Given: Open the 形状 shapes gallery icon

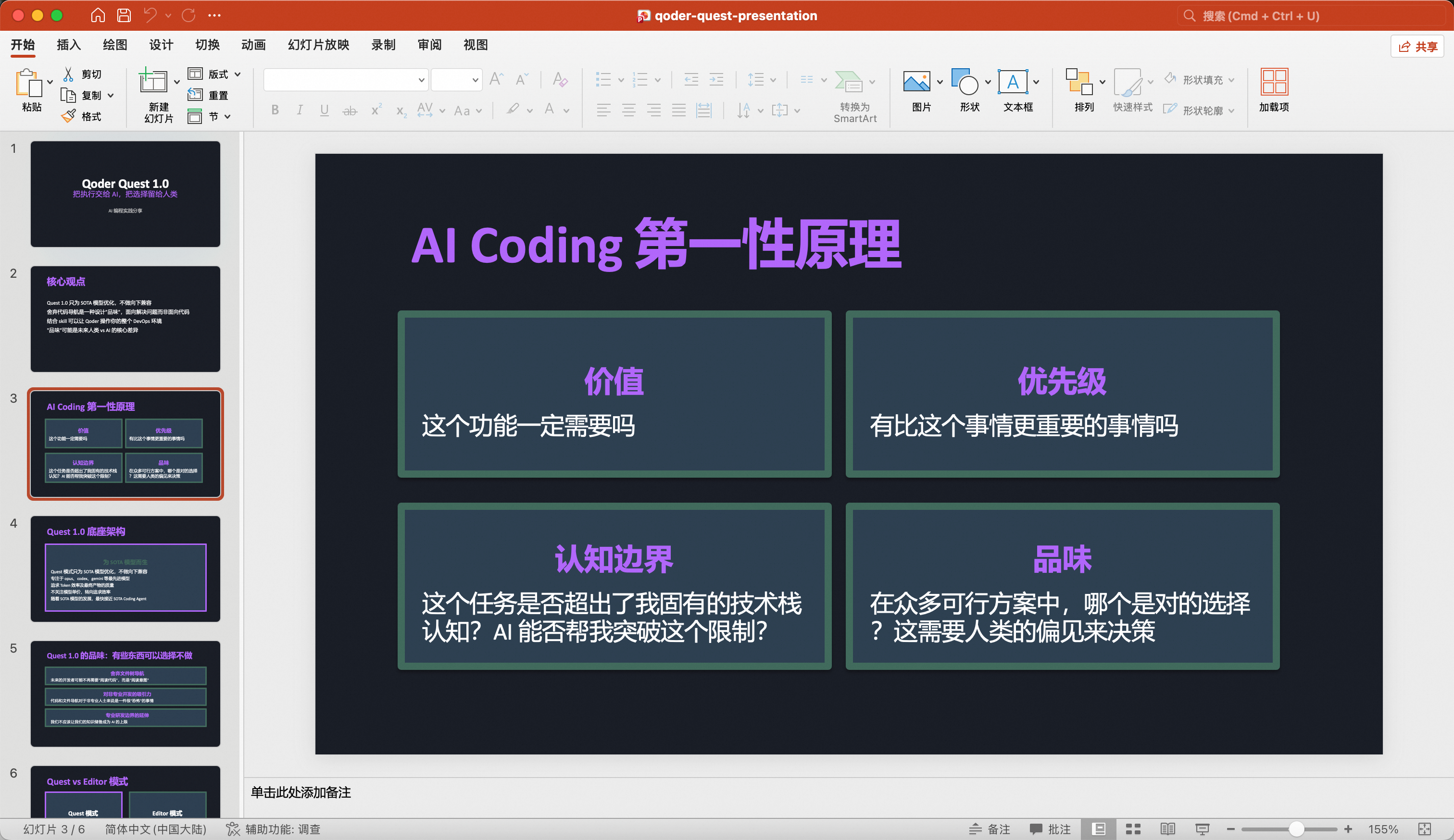Looking at the screenshot, I should coord(965,83).
